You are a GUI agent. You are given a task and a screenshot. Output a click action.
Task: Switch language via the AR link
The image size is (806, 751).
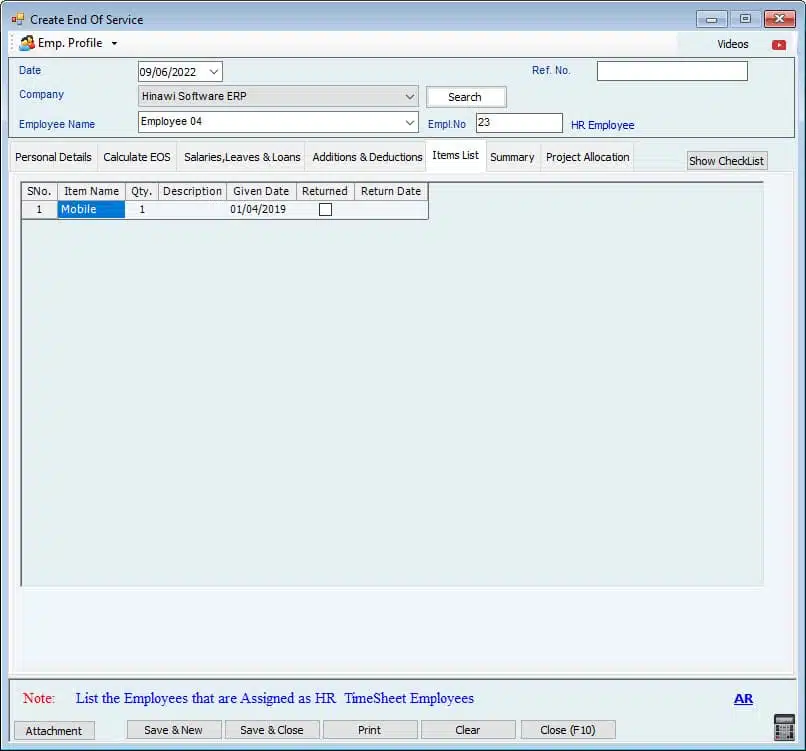743,699
